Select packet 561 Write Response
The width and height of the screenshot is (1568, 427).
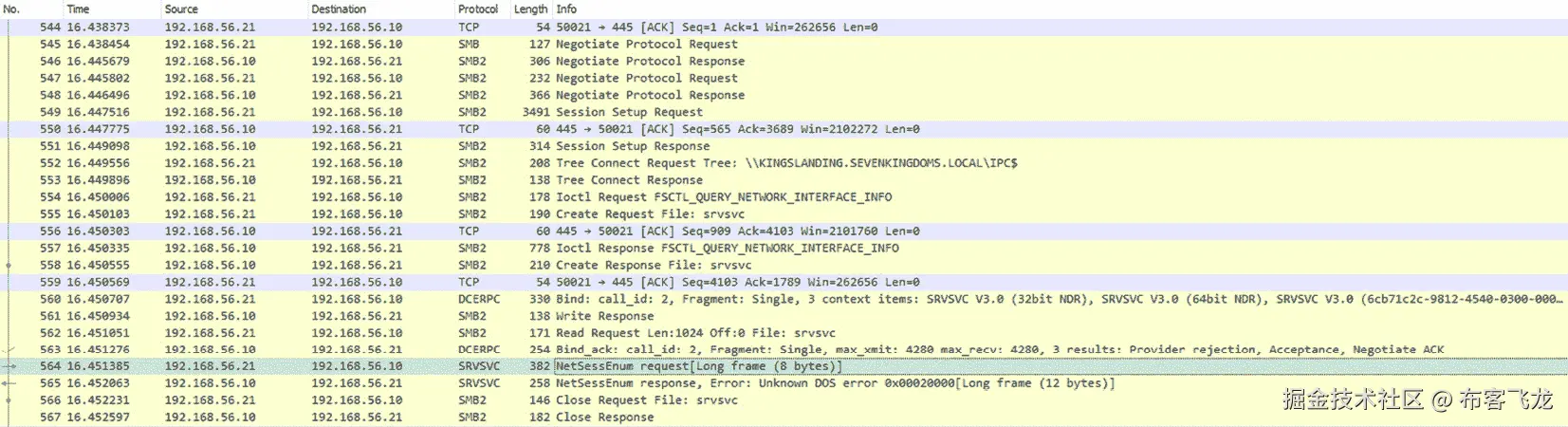click(784, 316)
